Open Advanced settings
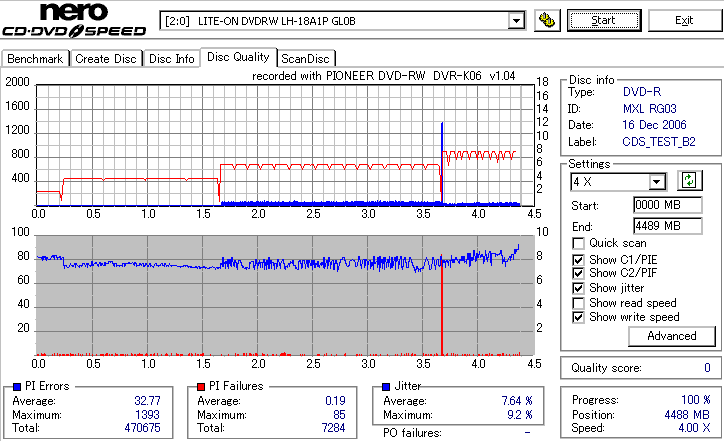The image size is (724, 441). pyautogui.click(x=672, y=336)
